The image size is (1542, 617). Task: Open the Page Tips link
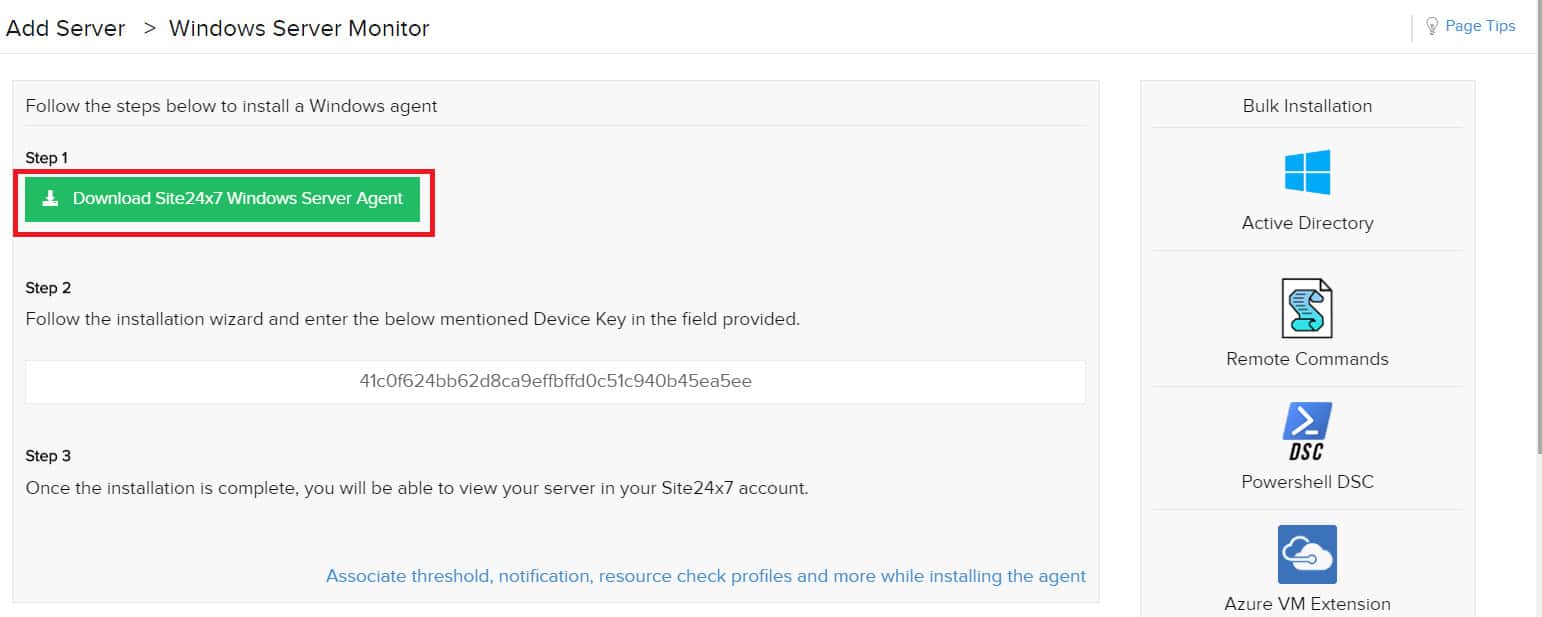tap(1480, 26)
